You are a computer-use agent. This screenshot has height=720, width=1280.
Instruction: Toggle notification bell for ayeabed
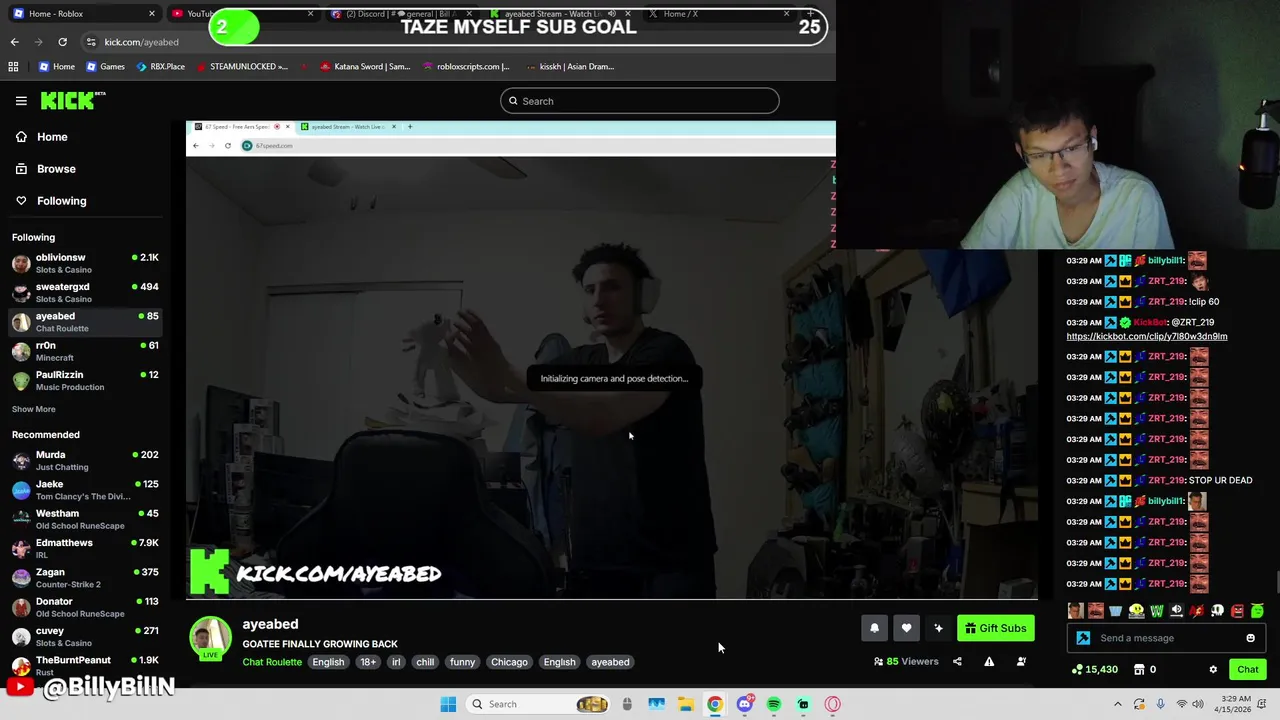pyautogui.click(x=874, y=628)
